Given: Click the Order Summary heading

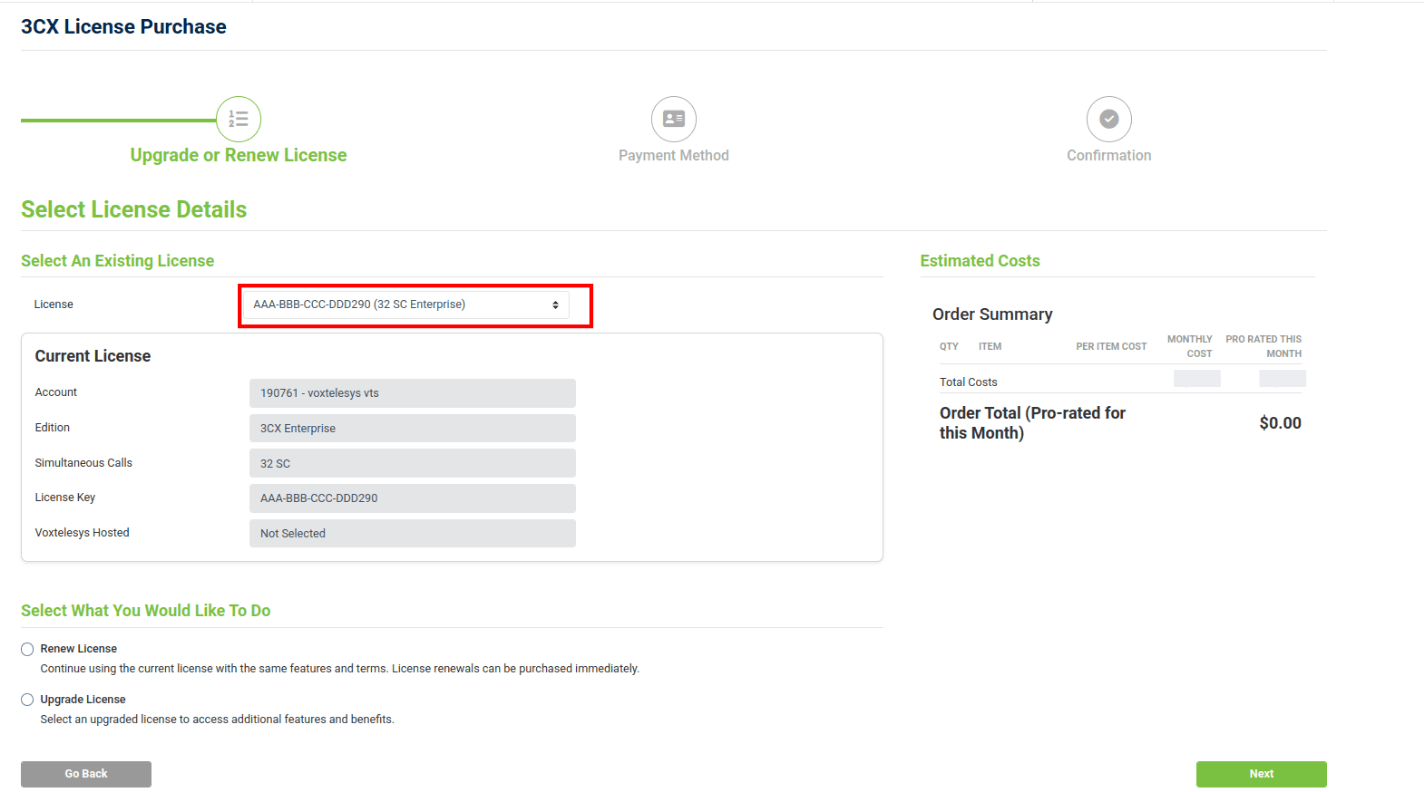Looking at the screenshot, I should point(992,314).
